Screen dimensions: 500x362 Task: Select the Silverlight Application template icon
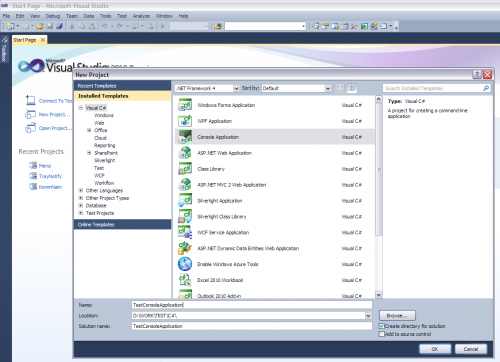point(185,201)
